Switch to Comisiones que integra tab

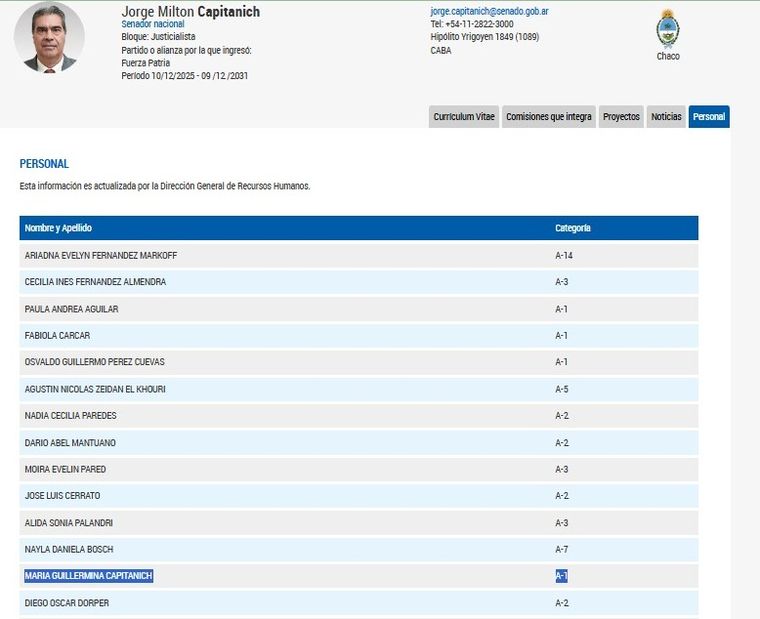coord(548,117)
